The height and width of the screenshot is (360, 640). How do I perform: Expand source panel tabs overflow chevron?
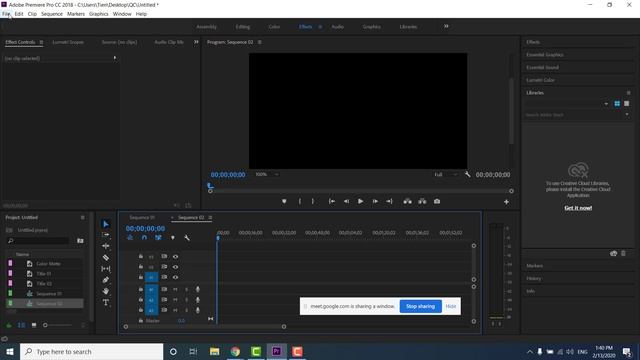coord(196,42)
